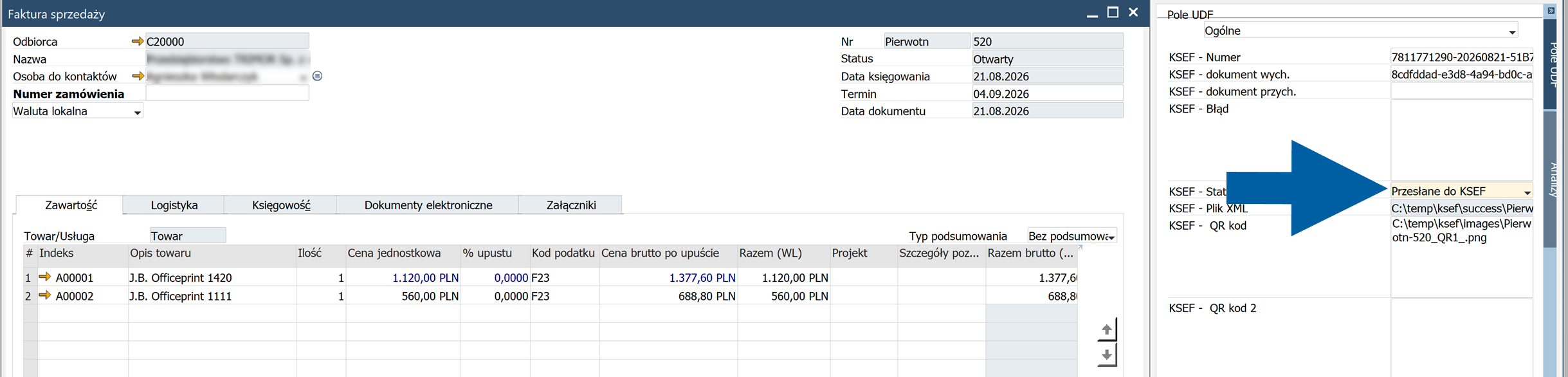This screenshot has height=377, width=1568.
Task: Move row down with the arrow button
Action: coord(1106,354)
